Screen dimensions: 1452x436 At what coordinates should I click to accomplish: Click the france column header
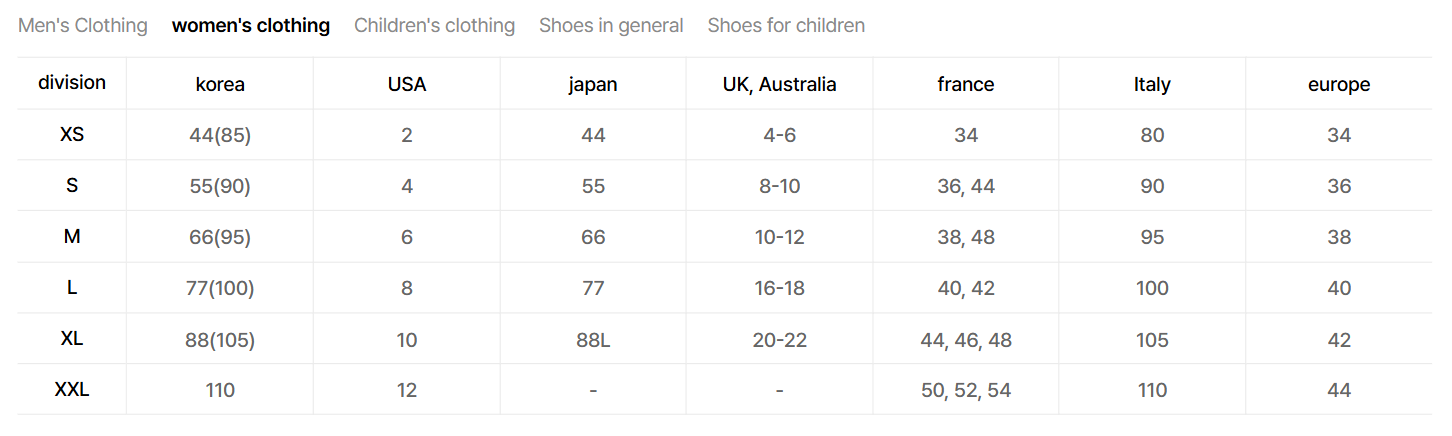point(966,85)
